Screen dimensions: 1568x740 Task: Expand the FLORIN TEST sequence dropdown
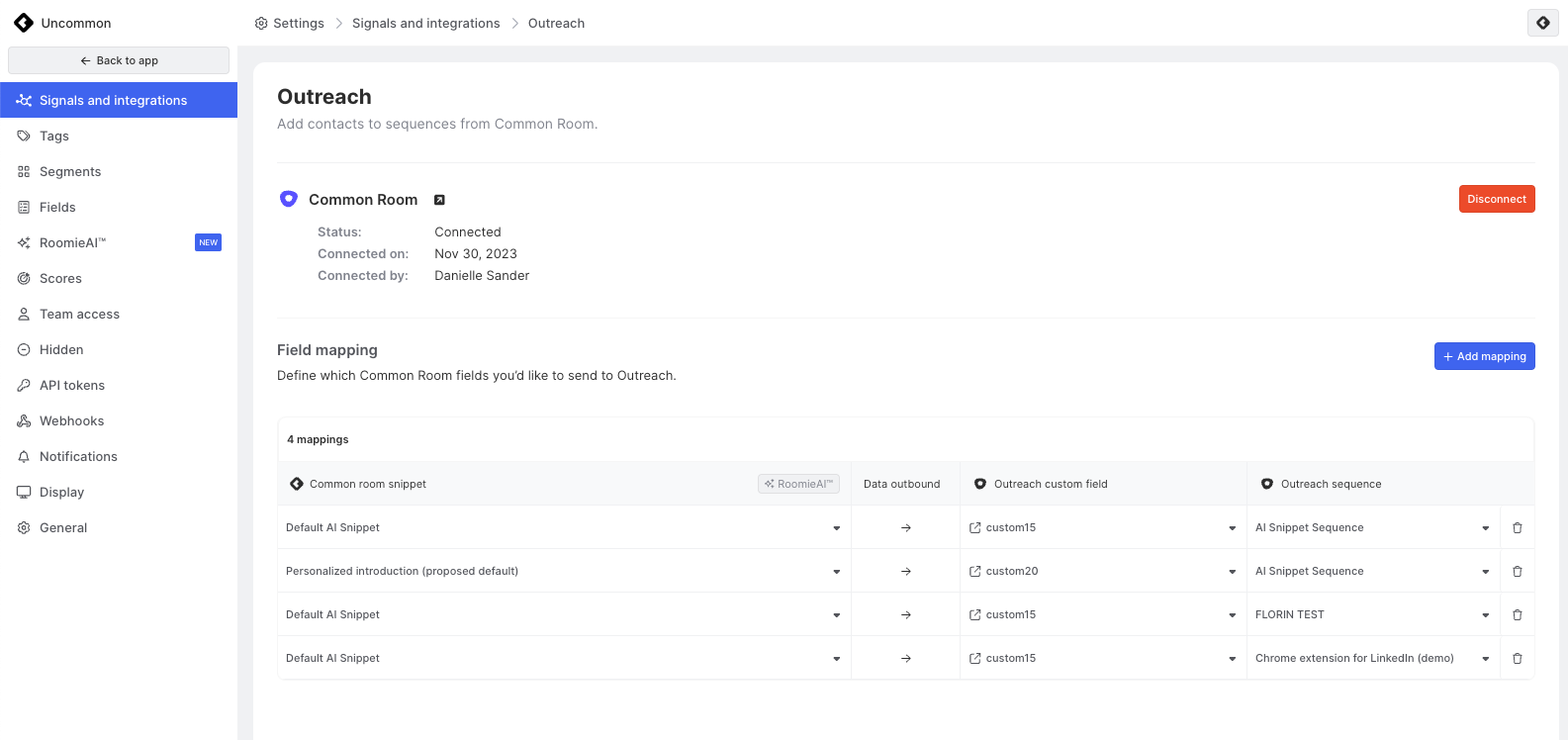tap(1485, 615)
